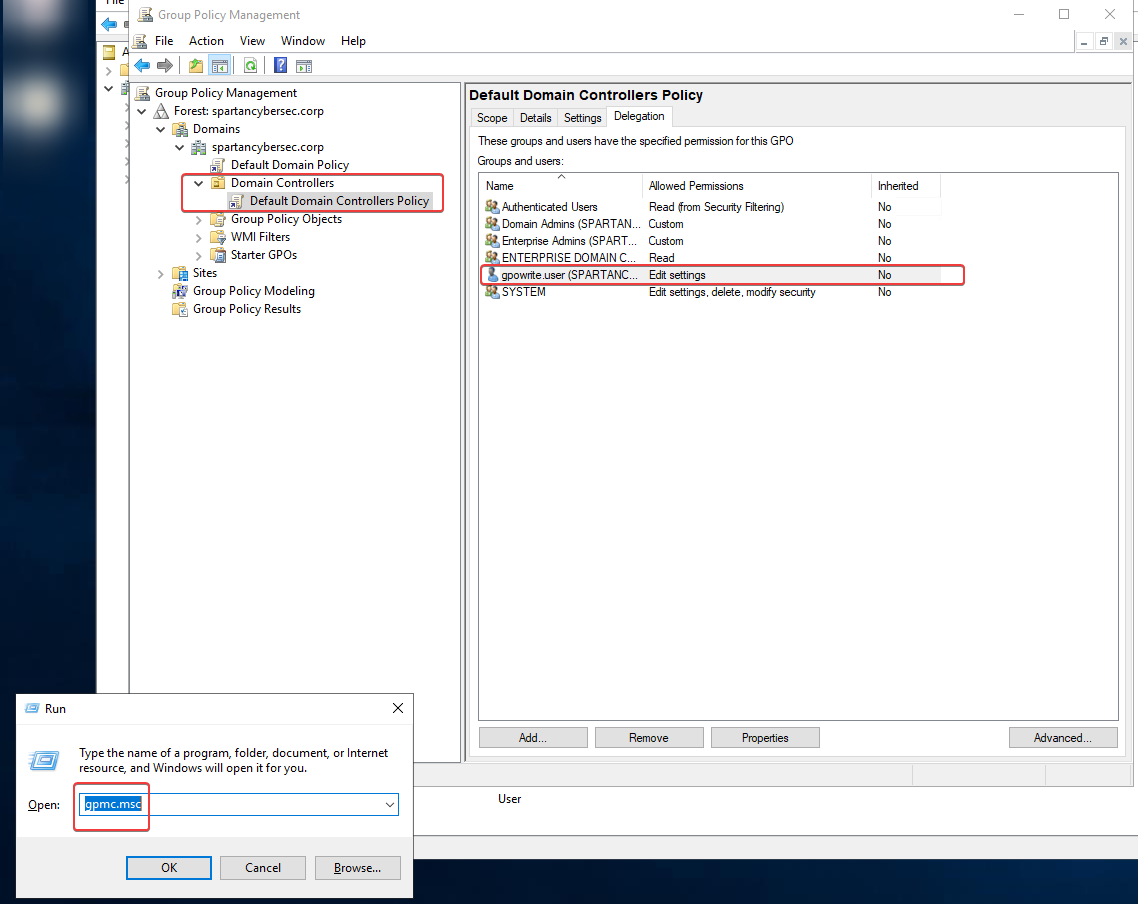Switch to the Details tab
This screenshot has width=1138, height=904.
[x=536, y=118]
